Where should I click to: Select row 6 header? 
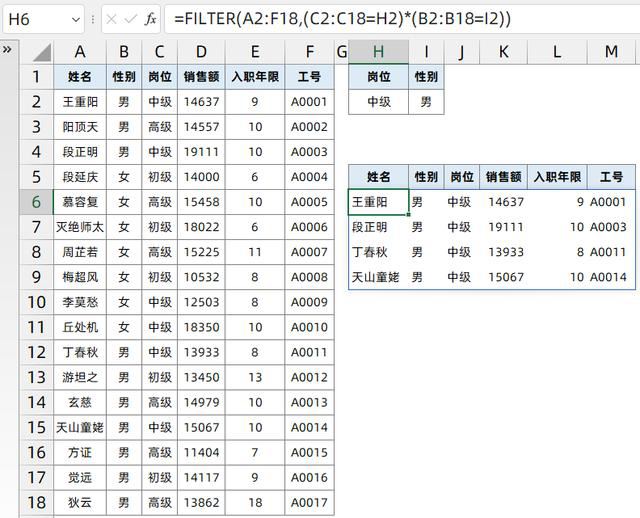[37, 201]
